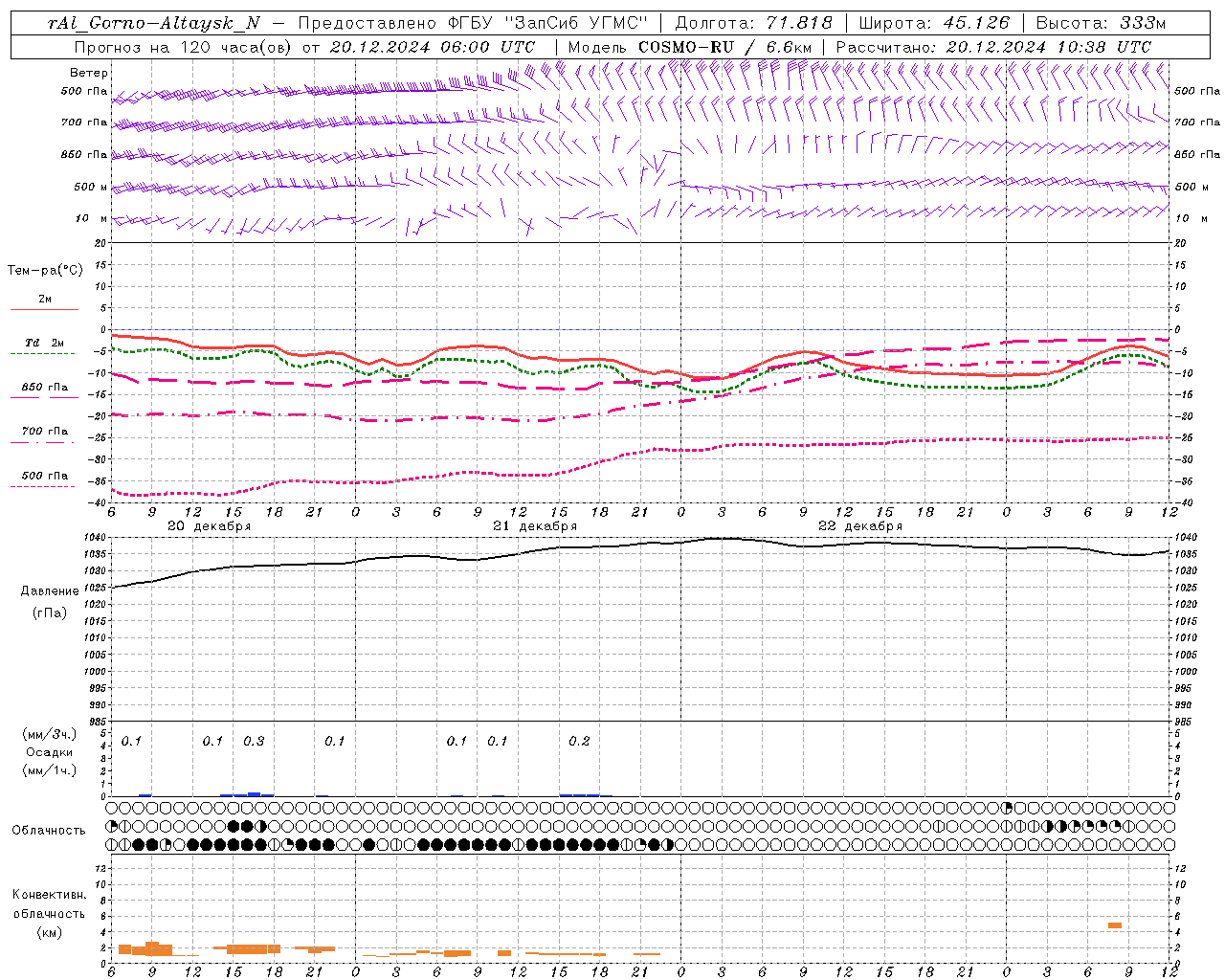Click the 'Конвективн.' convective cloud label
This screenshot has width=1225, height=980.
(50, 895)
